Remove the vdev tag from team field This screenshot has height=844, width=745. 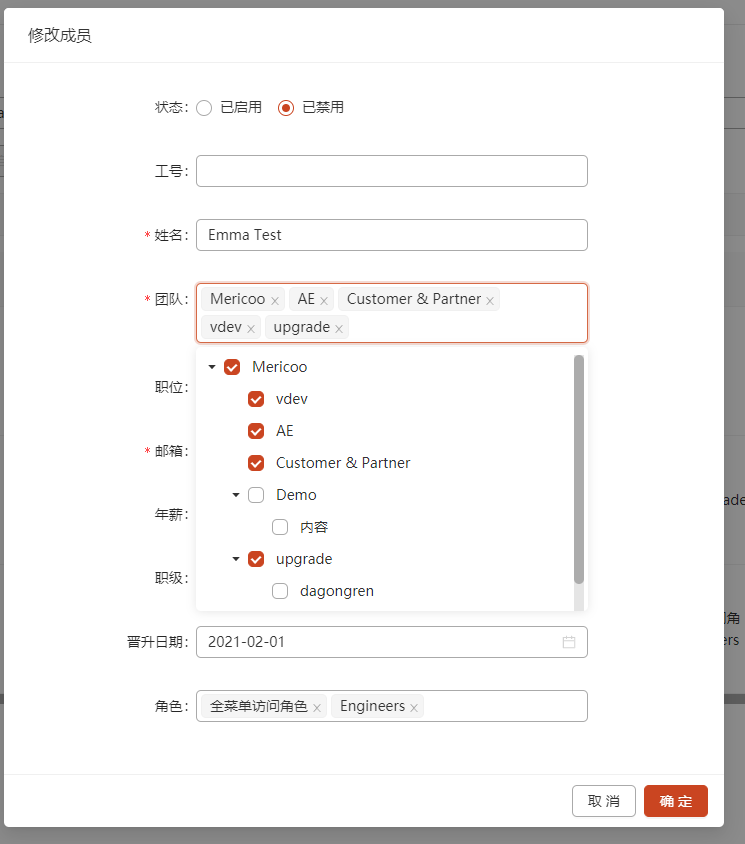251,329
